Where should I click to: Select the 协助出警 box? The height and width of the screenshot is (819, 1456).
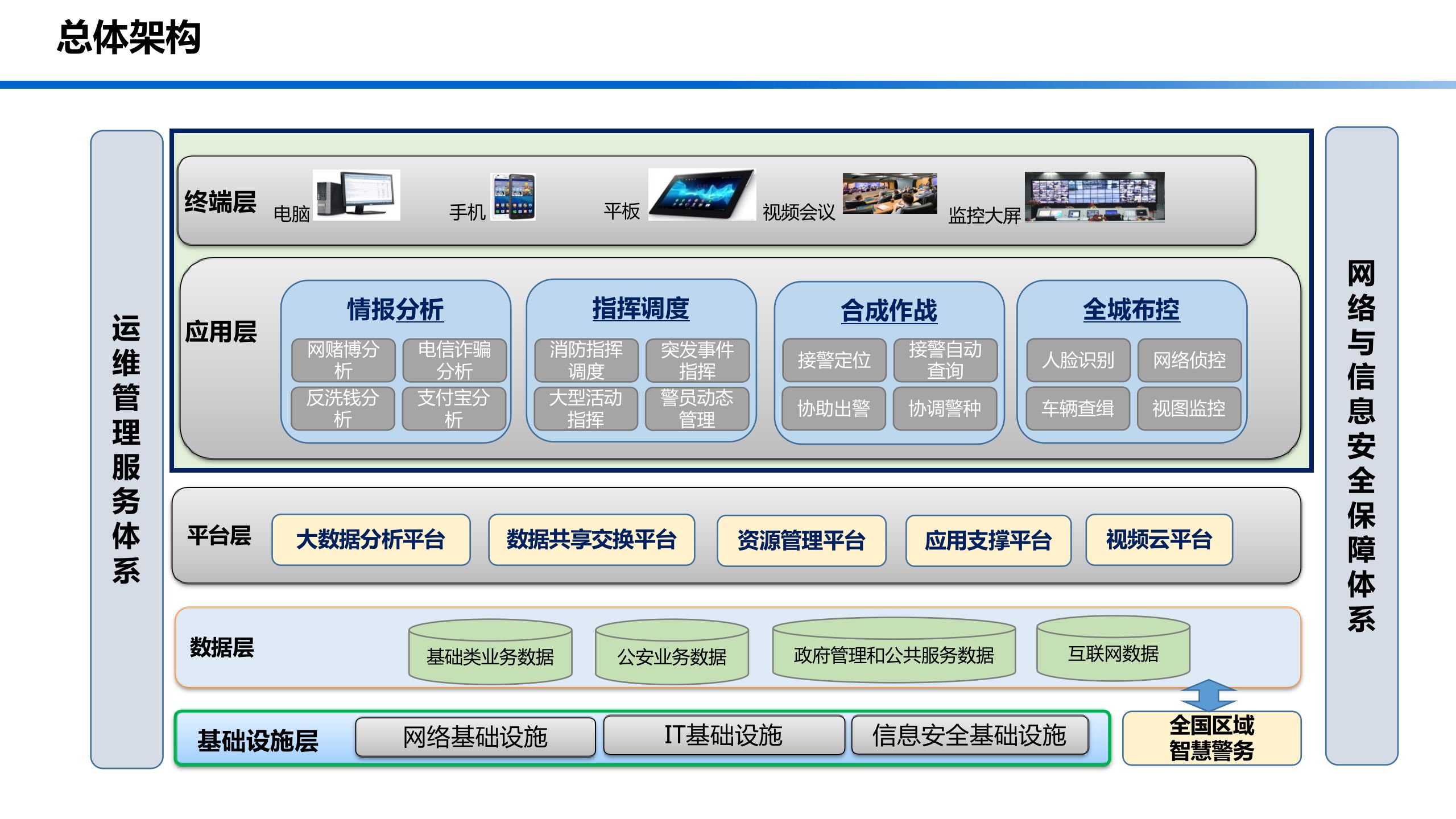[x=834, y=408]
